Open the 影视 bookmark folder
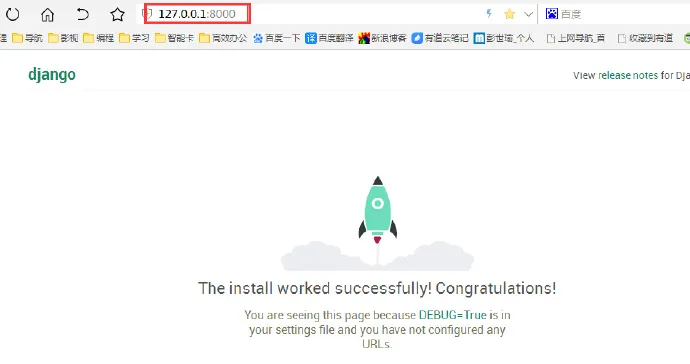This screenshot has height=364, width=690. pyautogui.click(x=63, y=38)
